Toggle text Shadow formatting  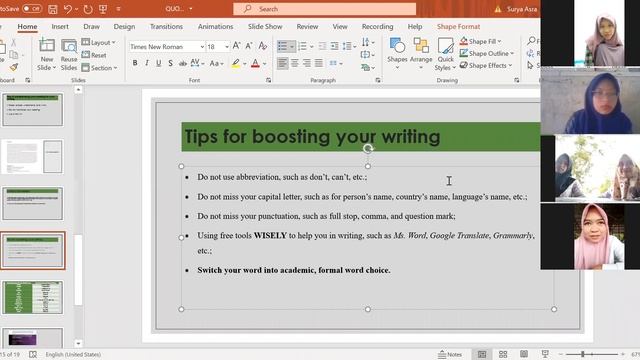coord(170,63)
